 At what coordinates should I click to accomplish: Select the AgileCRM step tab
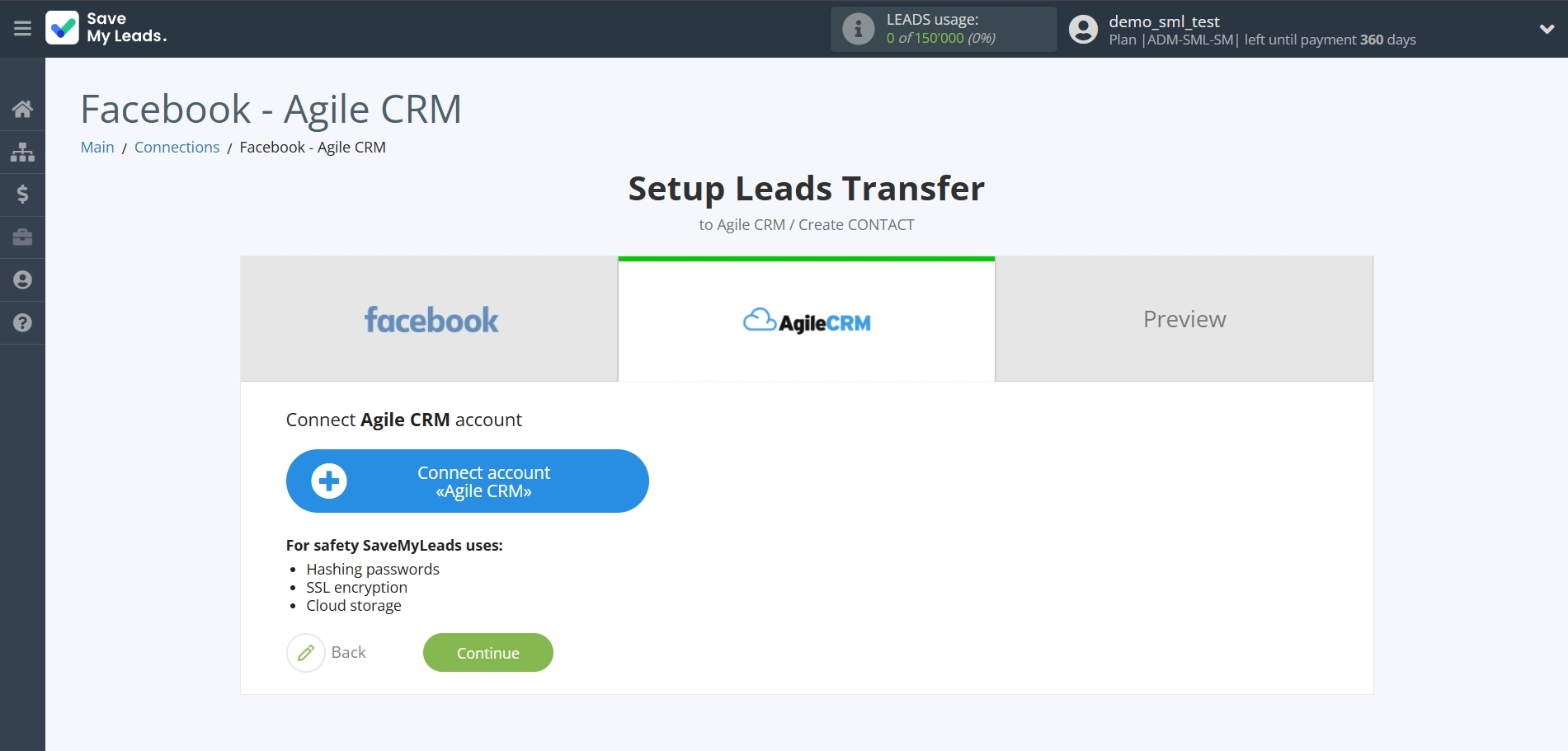point(807,322)
